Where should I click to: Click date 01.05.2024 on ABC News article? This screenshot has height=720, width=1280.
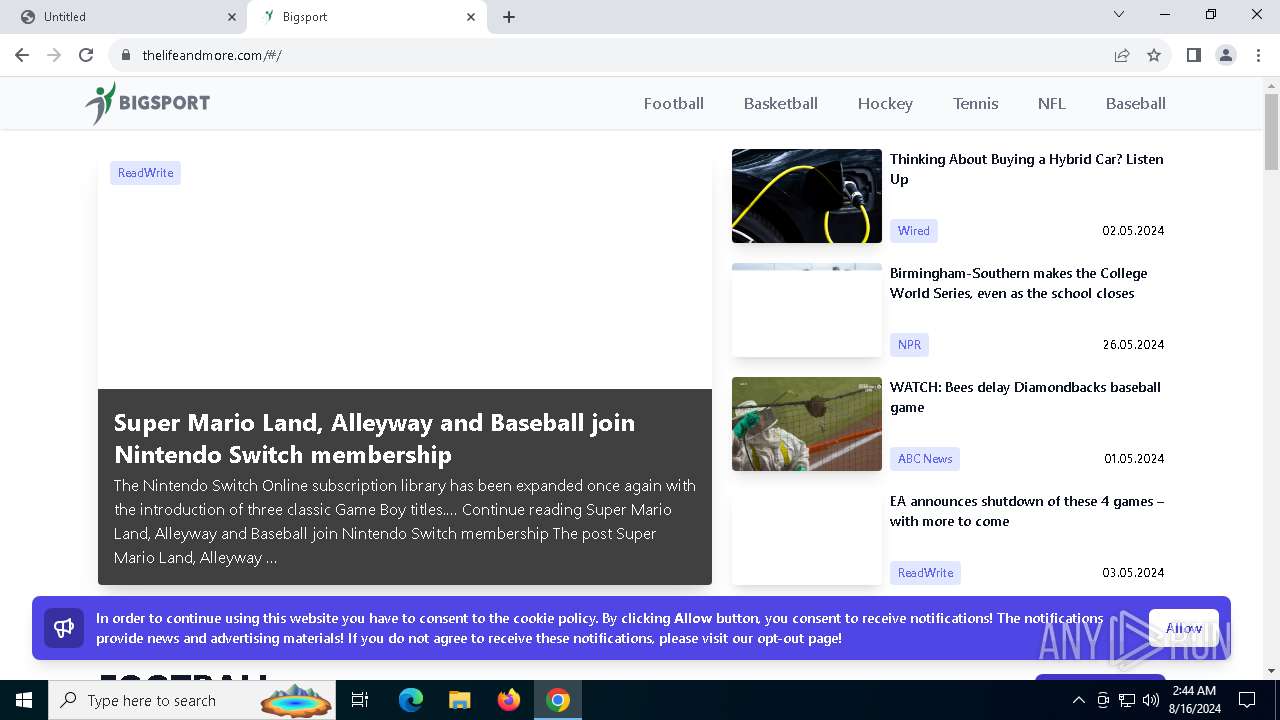(x=1134, y=459)
